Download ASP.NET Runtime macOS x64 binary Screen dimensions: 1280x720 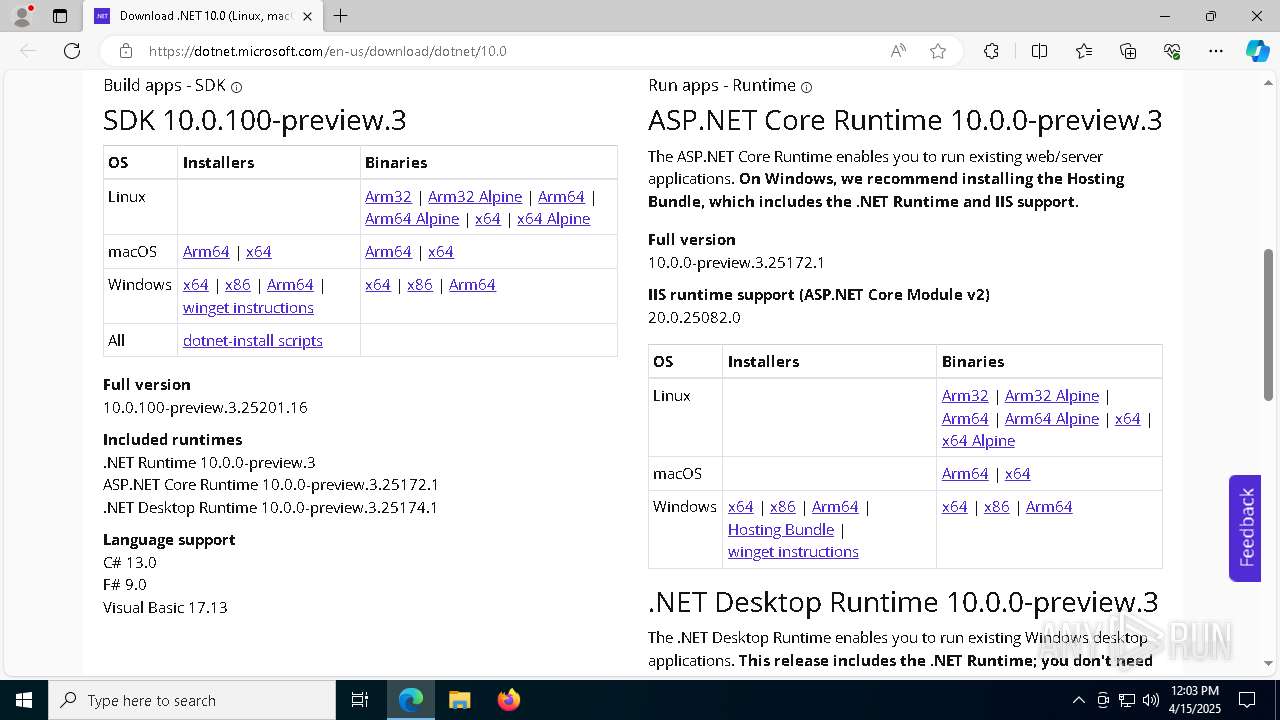(x=1017, y=473)
